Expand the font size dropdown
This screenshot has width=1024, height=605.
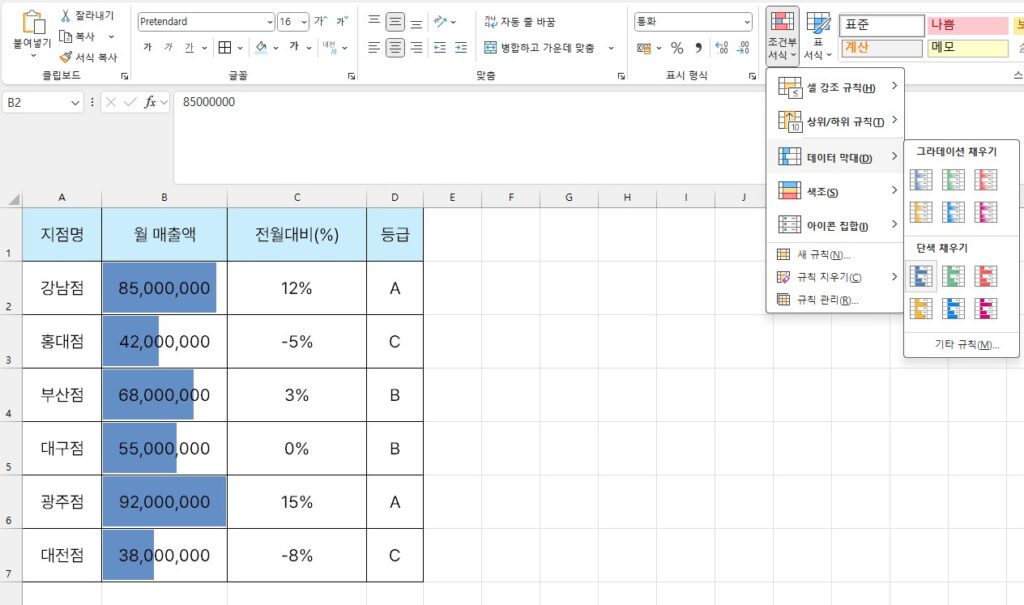pos(303,22)
